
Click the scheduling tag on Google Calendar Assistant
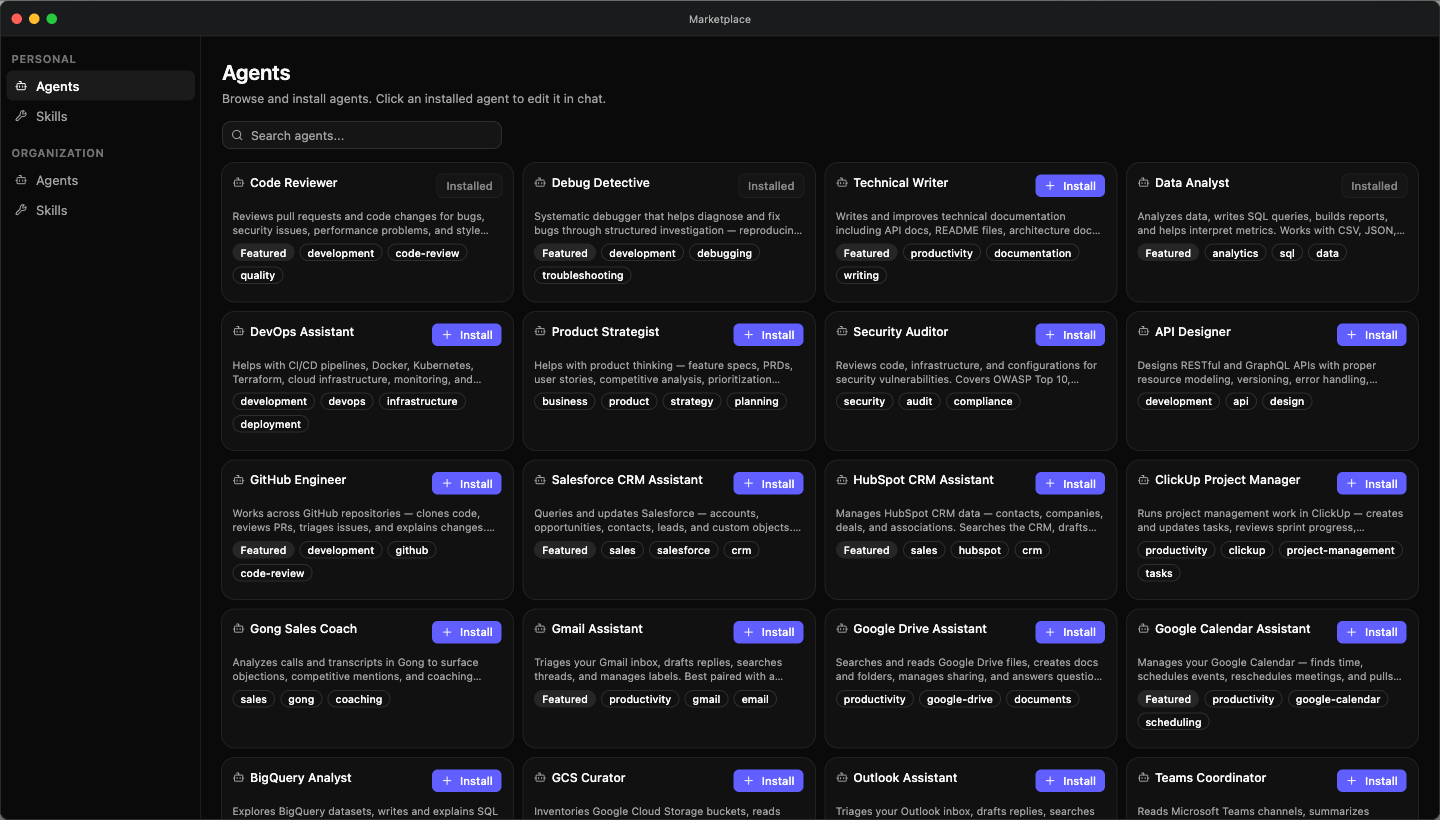point(1173,722)
